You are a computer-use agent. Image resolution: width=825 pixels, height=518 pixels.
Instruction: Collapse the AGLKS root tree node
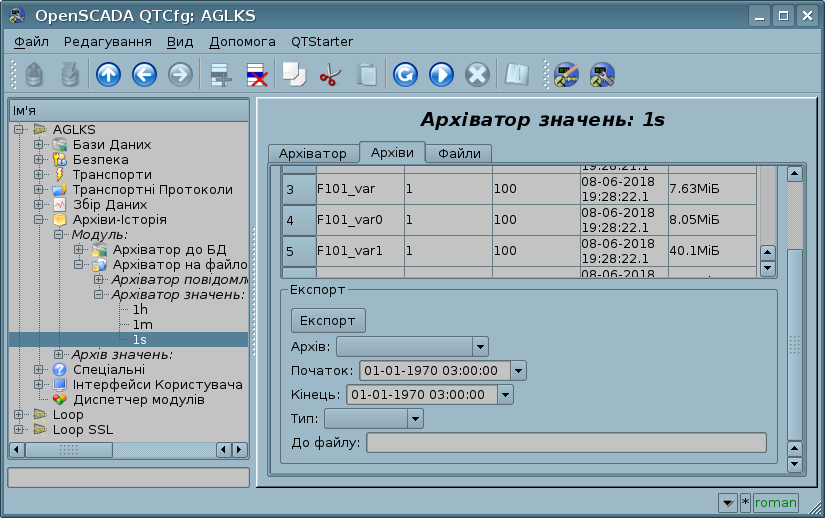click(19, 129)
